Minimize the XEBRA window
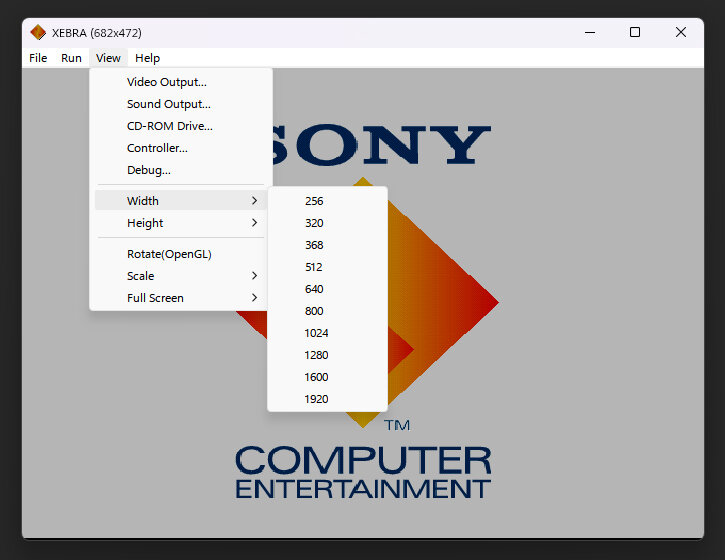 [590, 32]
